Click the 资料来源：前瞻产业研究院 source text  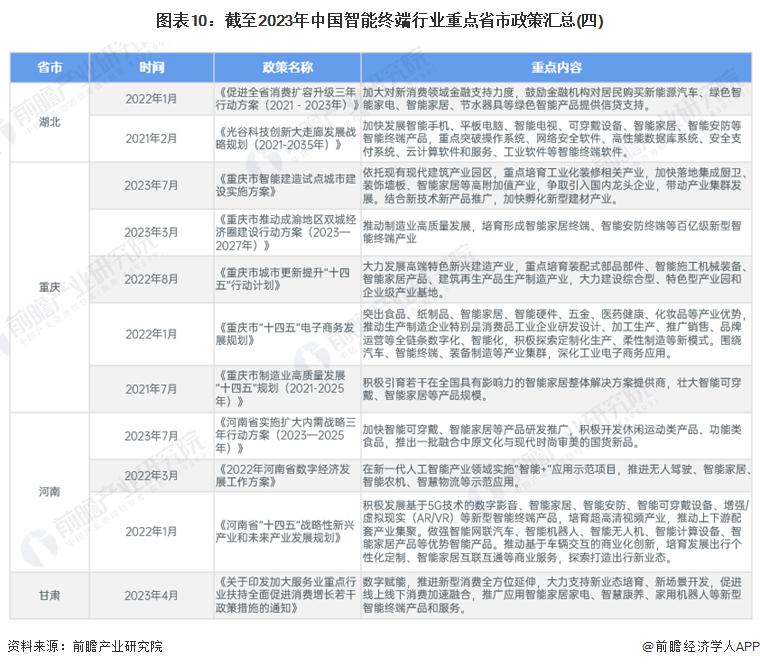84,647
